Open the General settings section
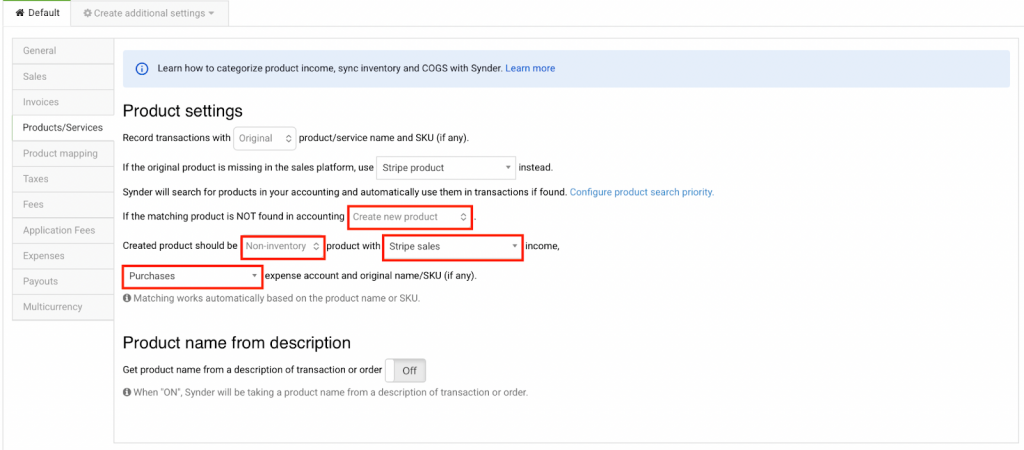 tap(40, 51)
